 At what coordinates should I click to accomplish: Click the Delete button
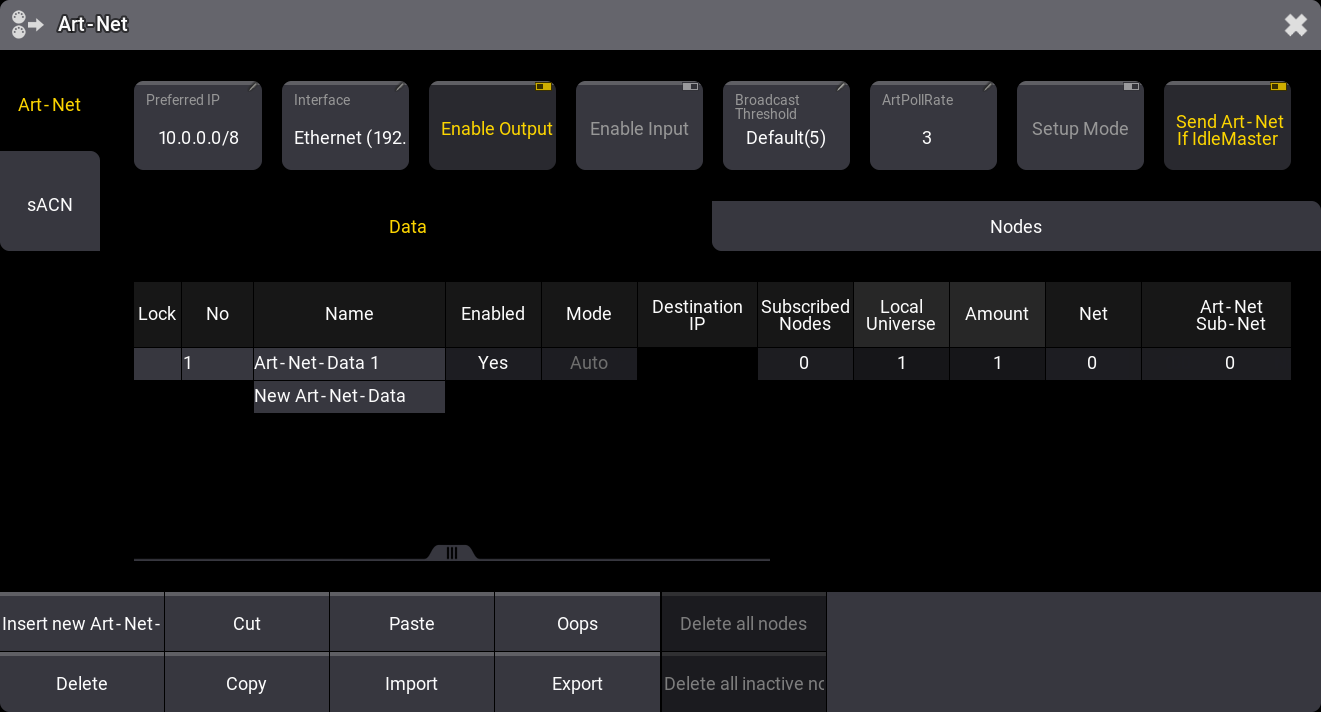coord(82,684)
